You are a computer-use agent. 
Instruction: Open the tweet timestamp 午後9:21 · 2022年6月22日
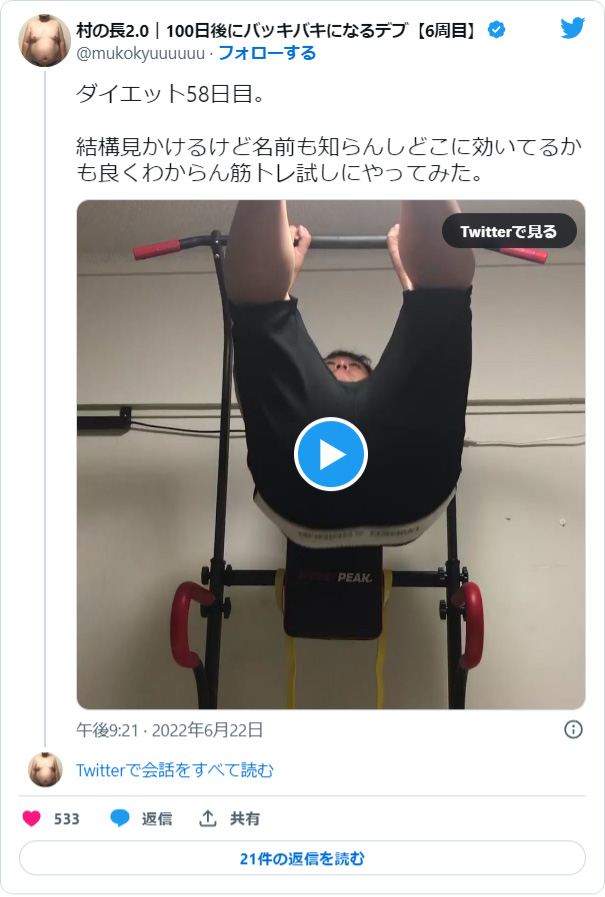[x=169, y=730]
